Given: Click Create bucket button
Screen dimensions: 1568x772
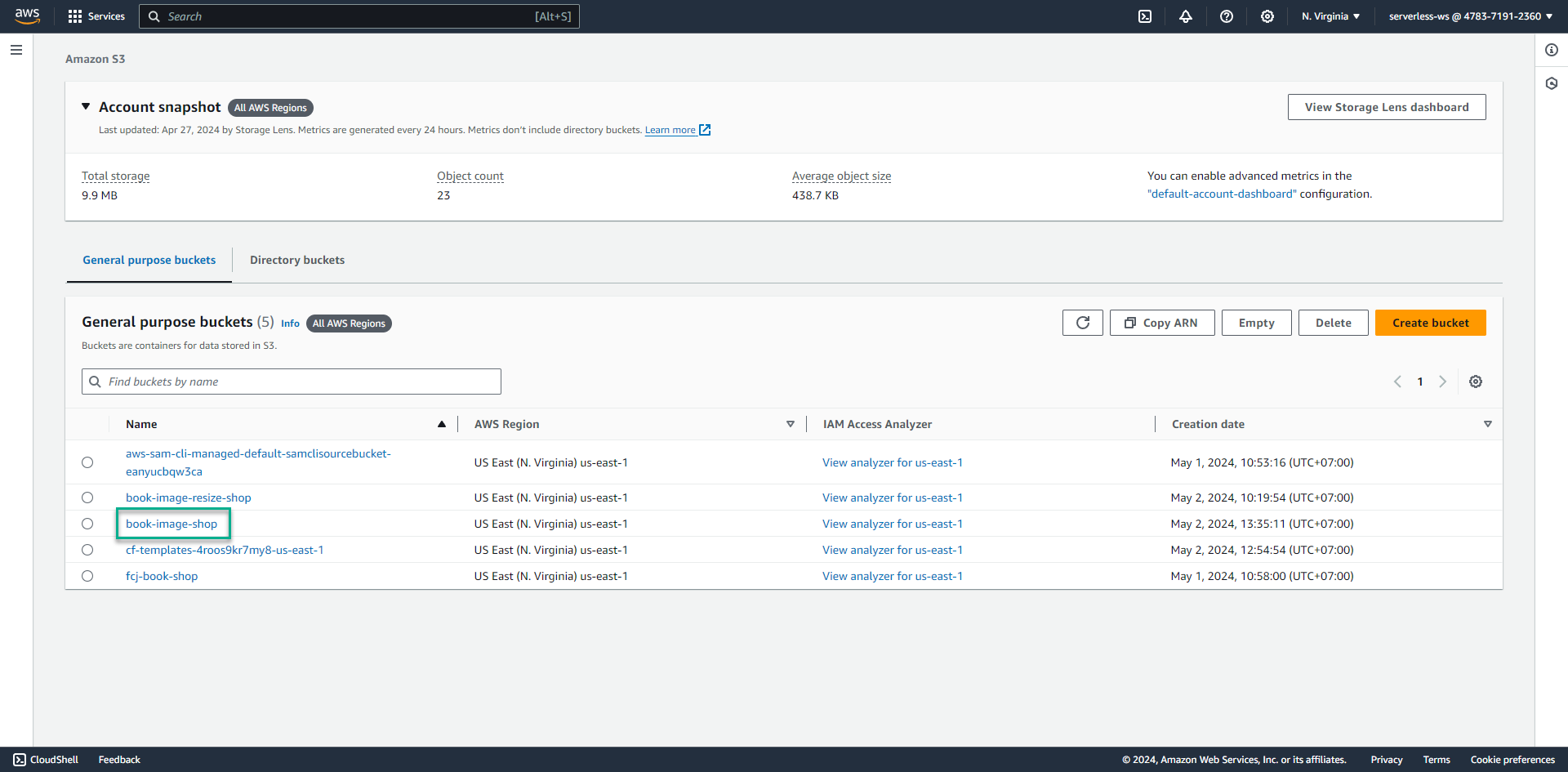Looking at the screenshot, I should pyautogui.click(x=1430, y=323).
